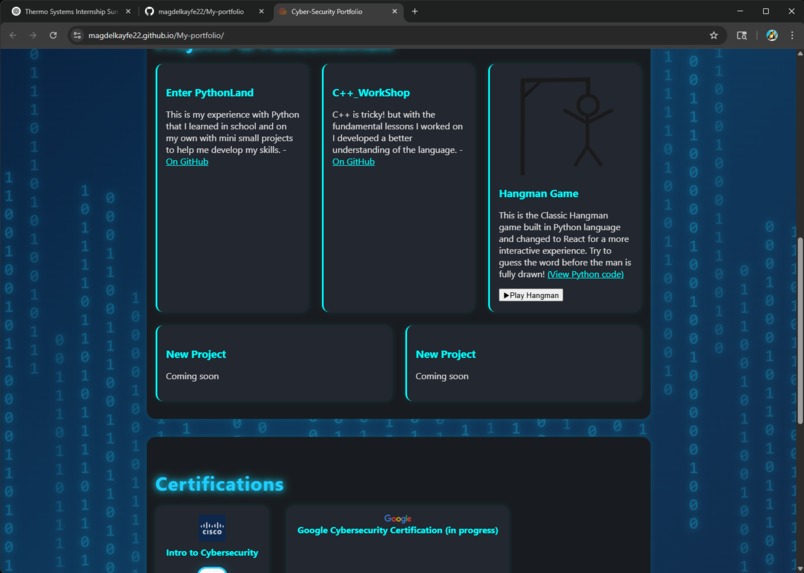
Task: Switch to the magdelkayfe22/My-portfolio GitHub tab
Action: click(x=201, y=11)
